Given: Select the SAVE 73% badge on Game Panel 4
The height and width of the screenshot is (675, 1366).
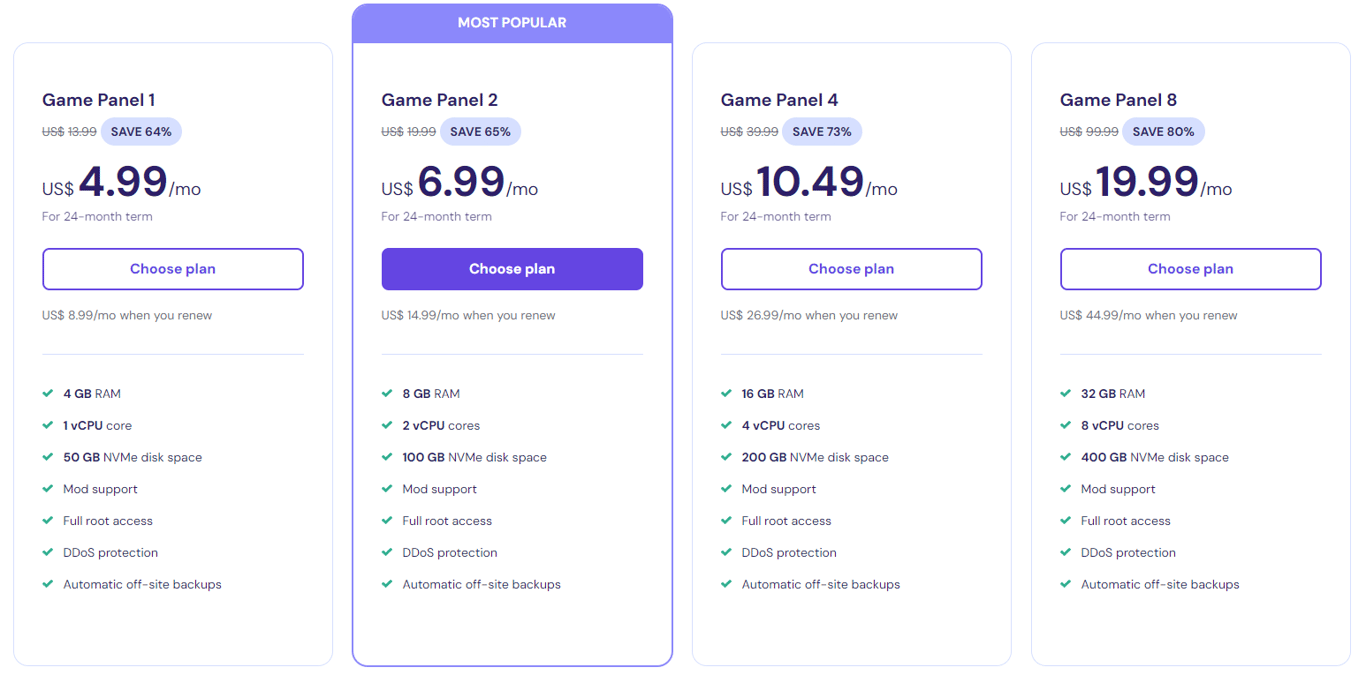Looking at the screenshot, I should (x=822, y=131).
